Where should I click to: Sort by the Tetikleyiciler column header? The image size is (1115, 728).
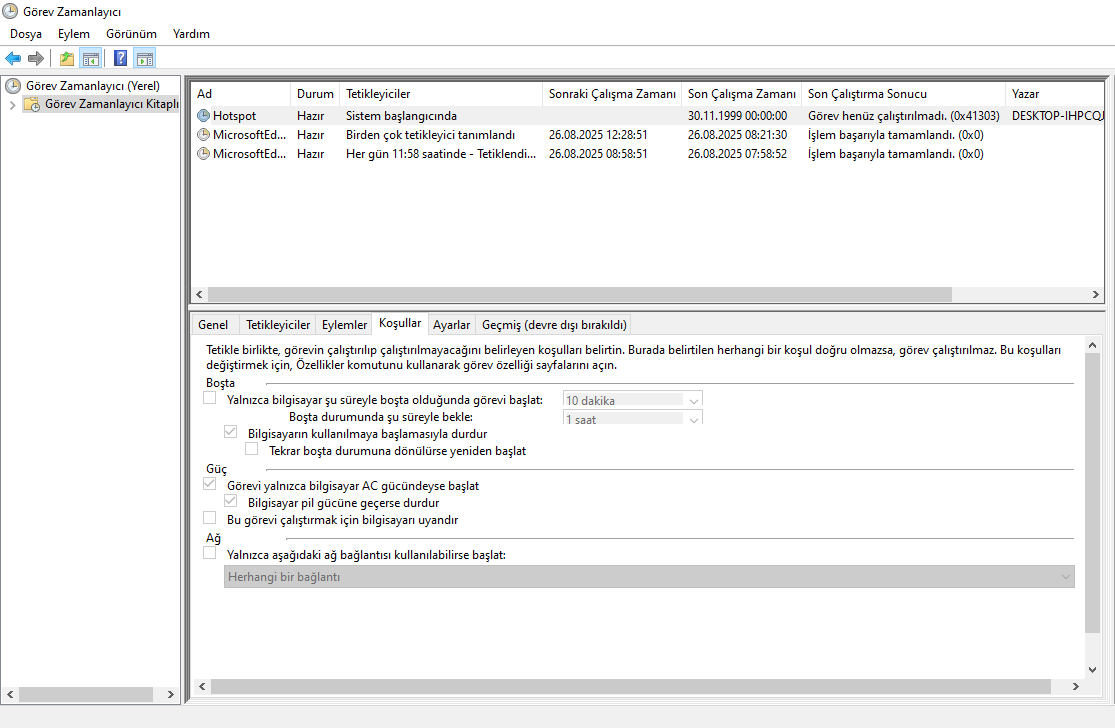coord(441,94)
